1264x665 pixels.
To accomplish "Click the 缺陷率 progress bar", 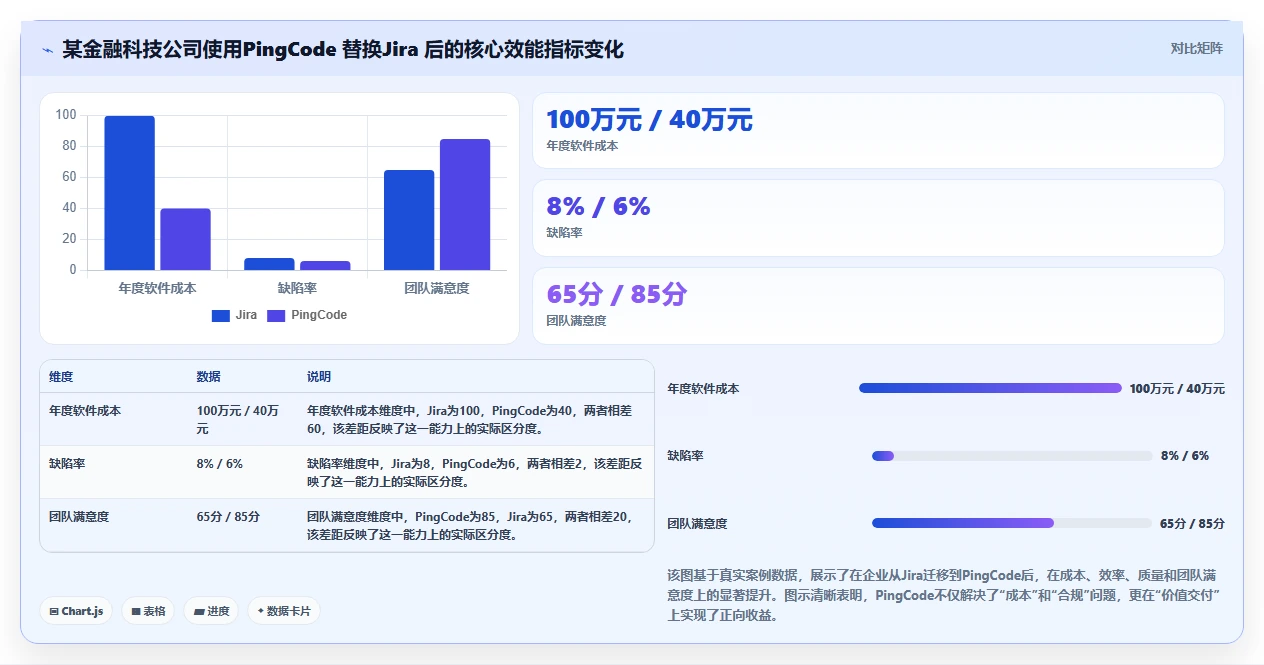I will click(1012, 456).
